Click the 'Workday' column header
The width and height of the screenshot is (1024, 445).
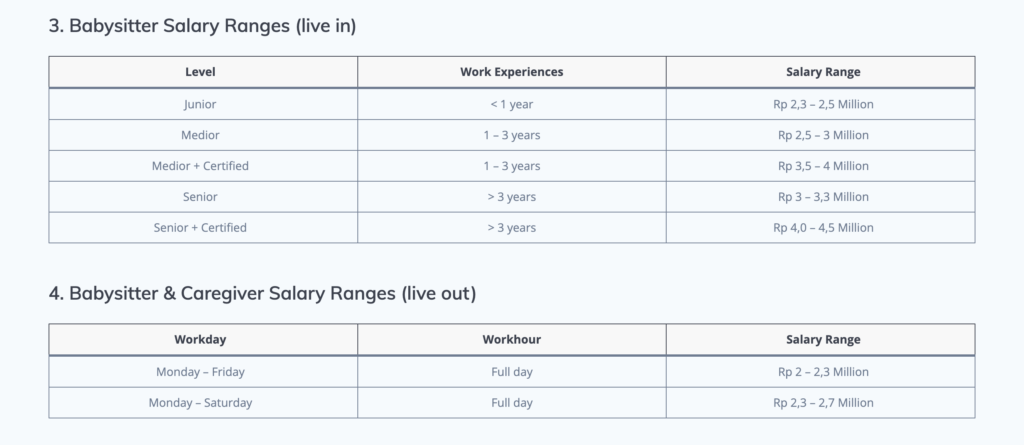[200, 340]
